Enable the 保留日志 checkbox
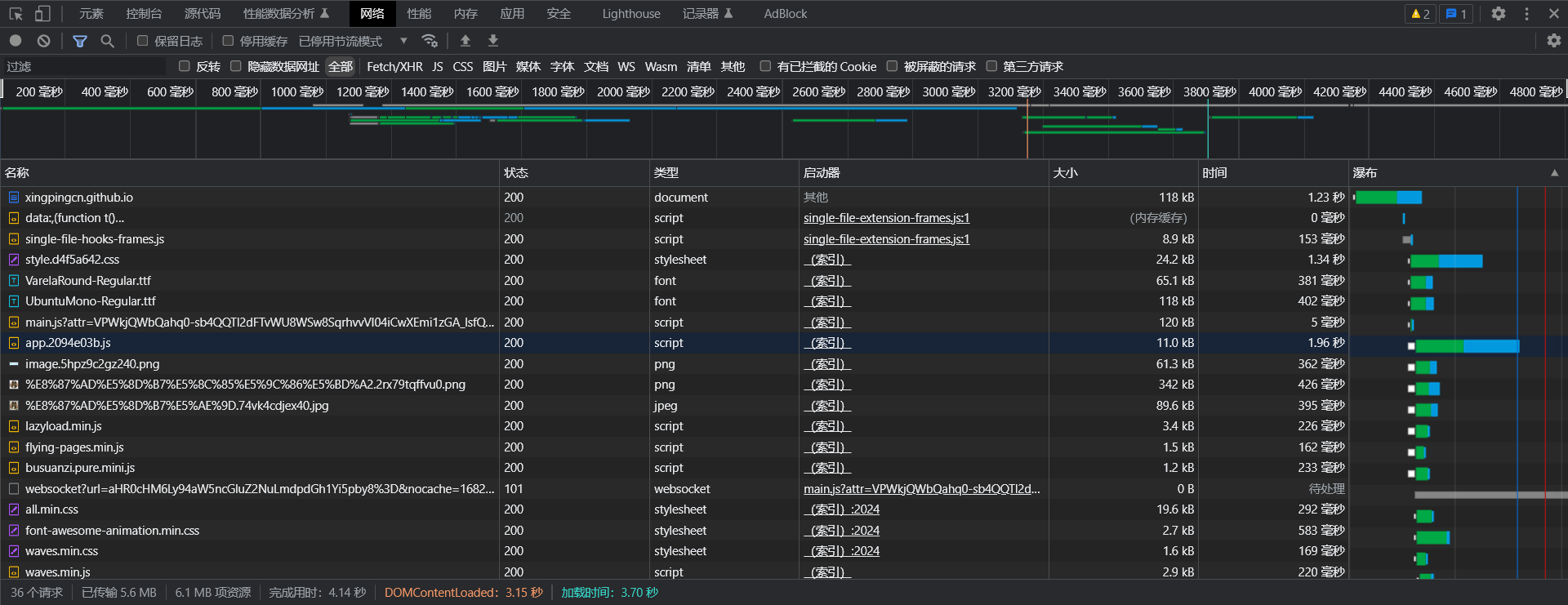 click(x=143, y=41)
